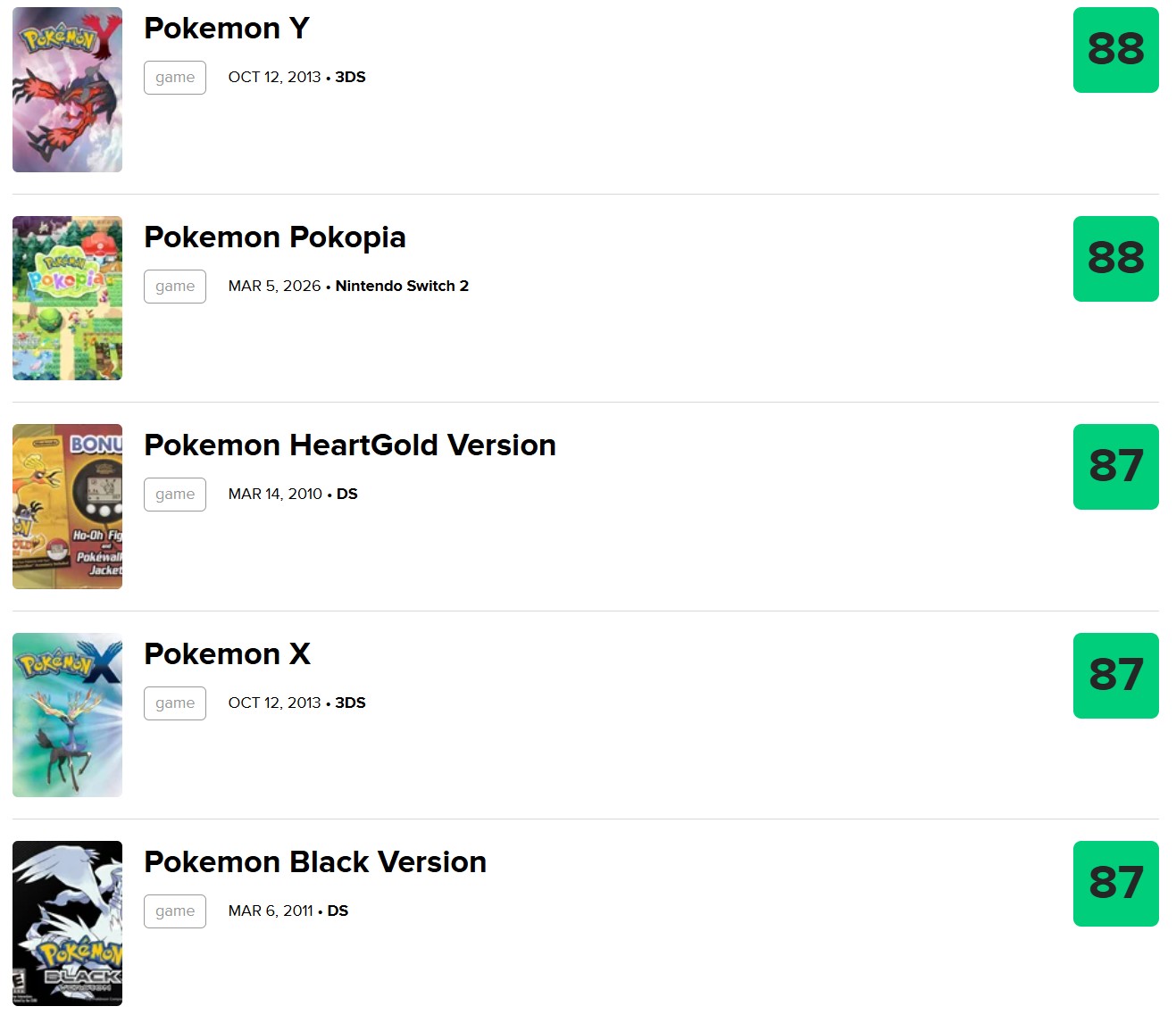Click HeartGold's 87 score box

[x=1115, y=467]
